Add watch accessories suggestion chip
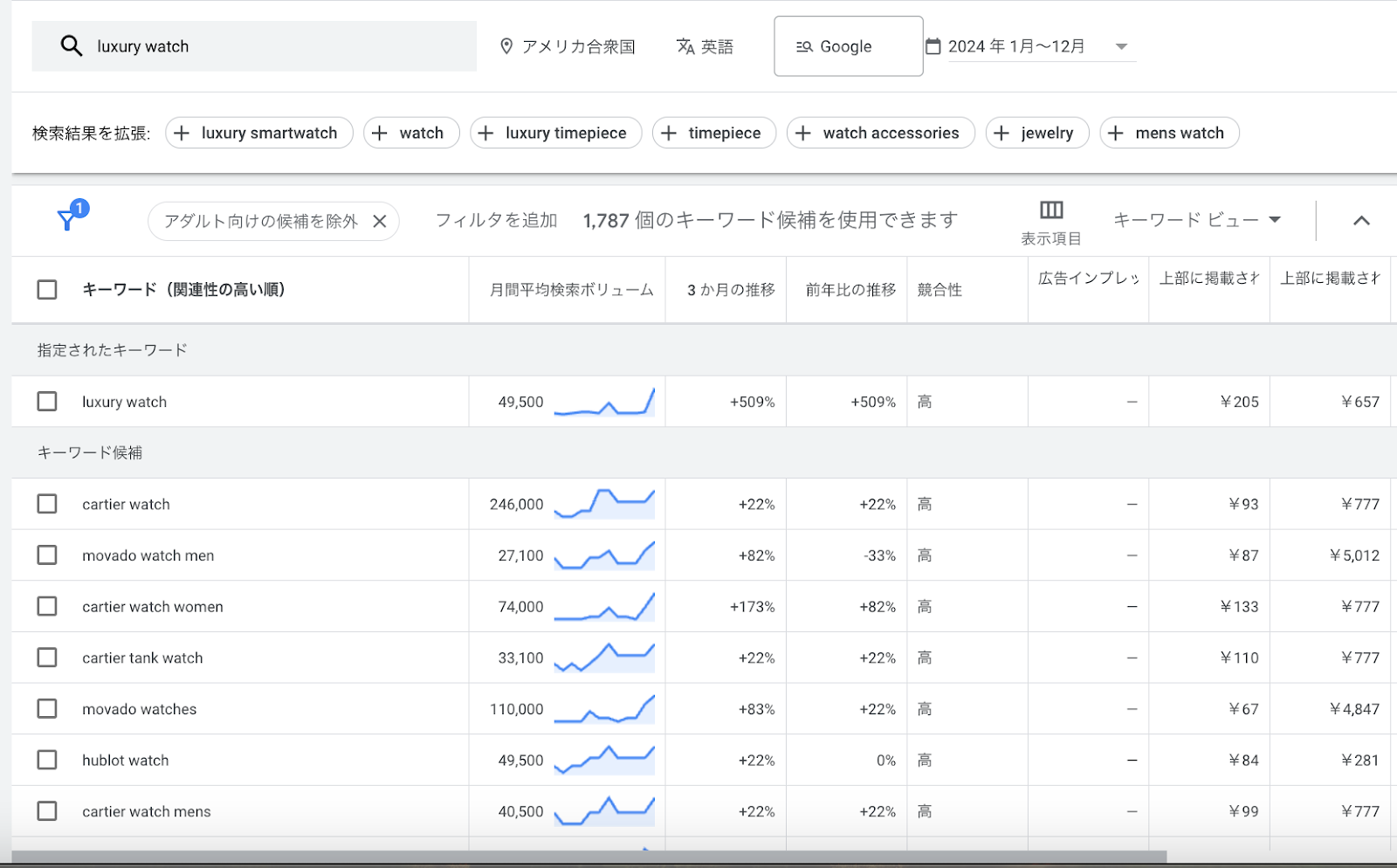The height and width of the screenshot is (868, 1397). [x=881, y=133]
